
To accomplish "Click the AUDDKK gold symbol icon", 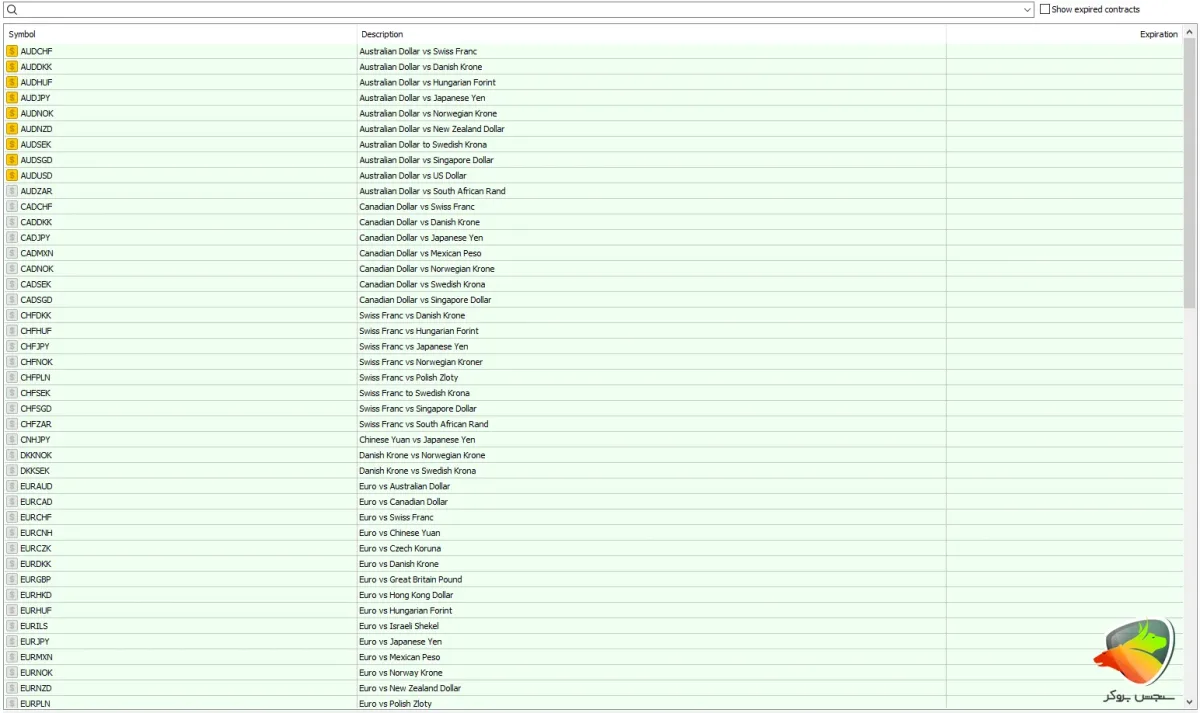I will [12, 67].
